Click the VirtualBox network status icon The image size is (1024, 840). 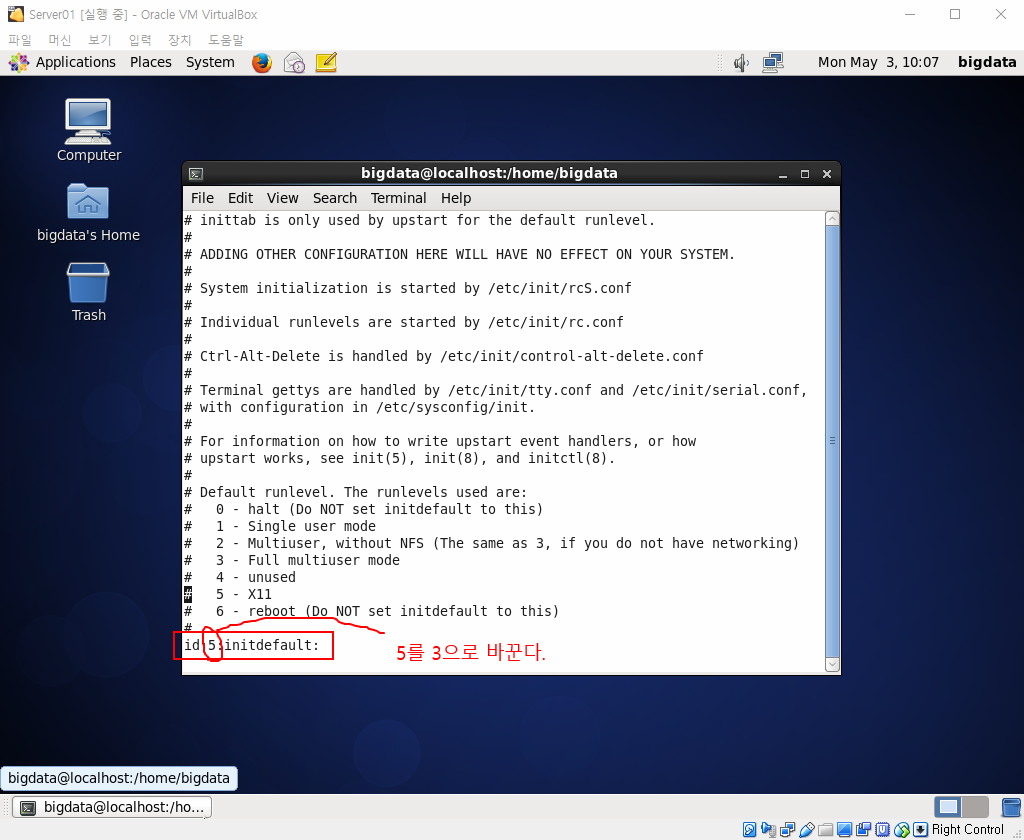pos(788,830)
